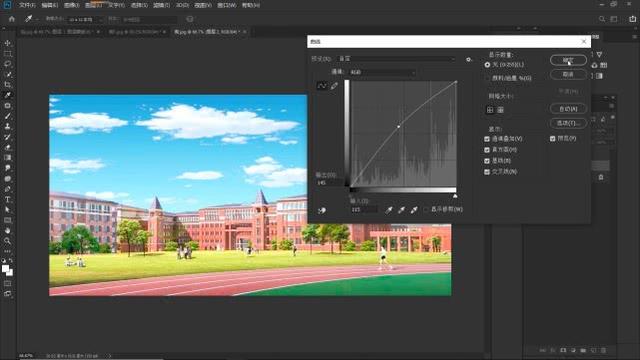Image resolution: width=640 pixels, height=360 pixels.
Task: Click Cancel button in Curves dialog
Action: [568, 74]
